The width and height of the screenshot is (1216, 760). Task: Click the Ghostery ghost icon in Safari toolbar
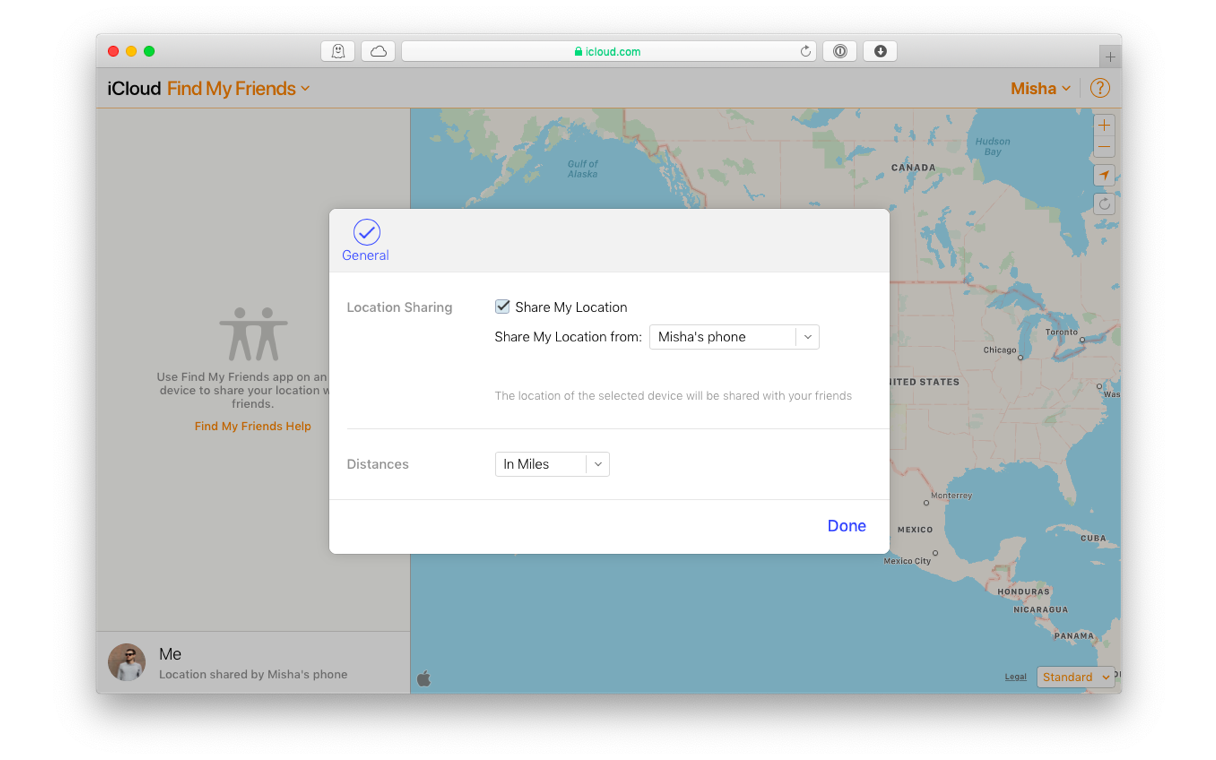coord(338,51)
